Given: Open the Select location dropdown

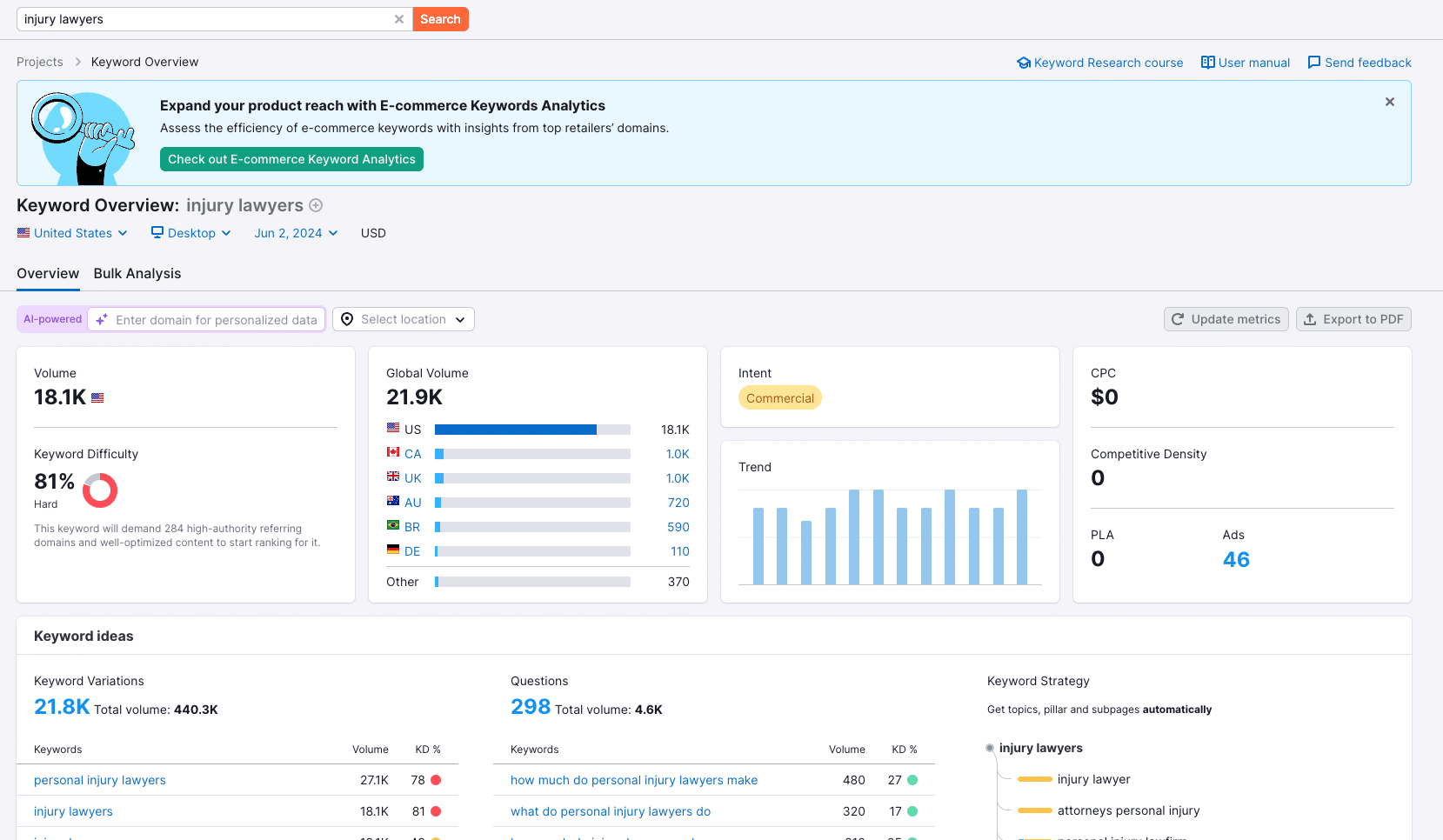Looking at the screenshot, I should pyautogui.click(x=404, y=319).
